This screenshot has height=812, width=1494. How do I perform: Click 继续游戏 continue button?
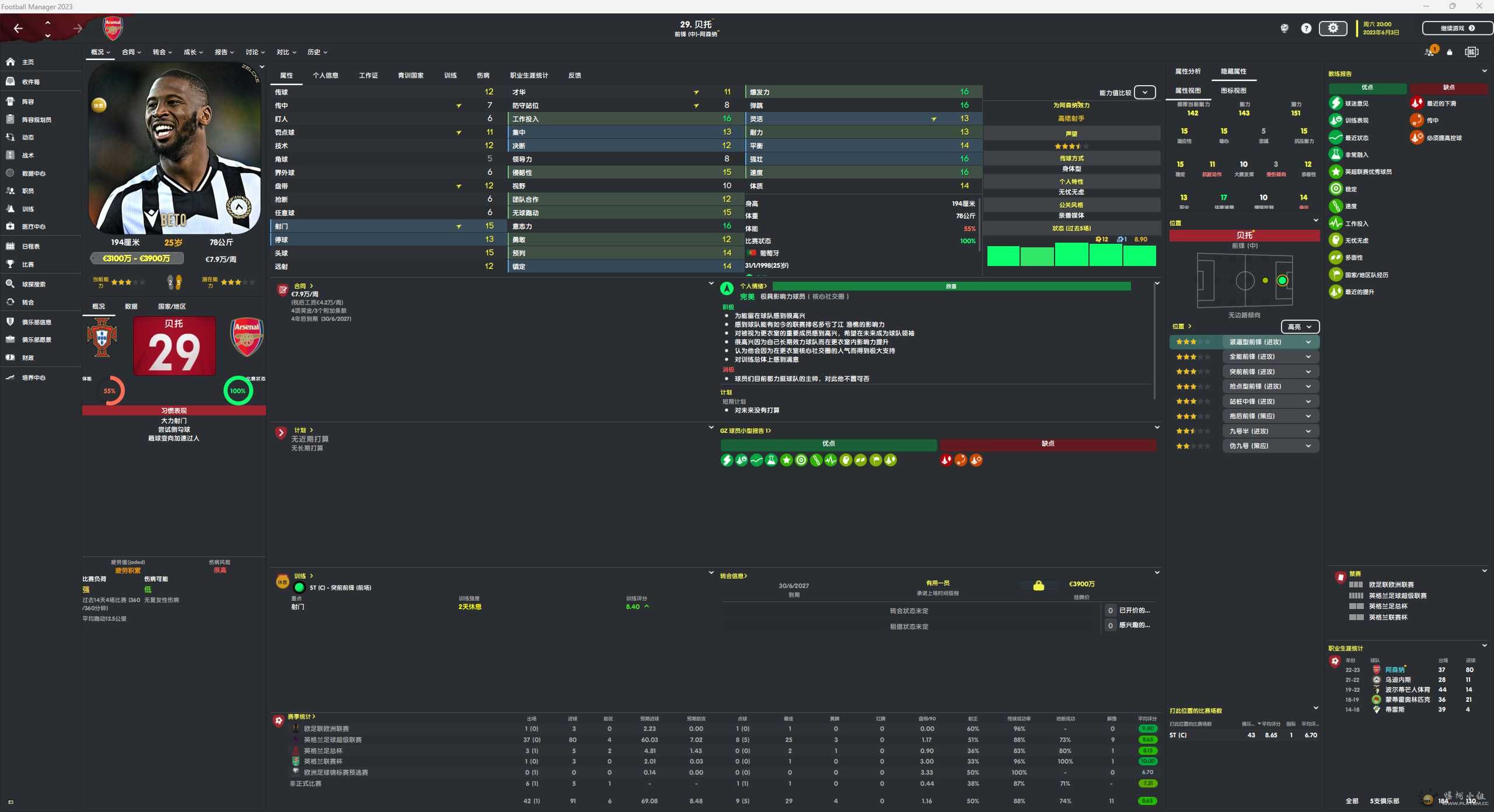click(x=1456, y=28)
